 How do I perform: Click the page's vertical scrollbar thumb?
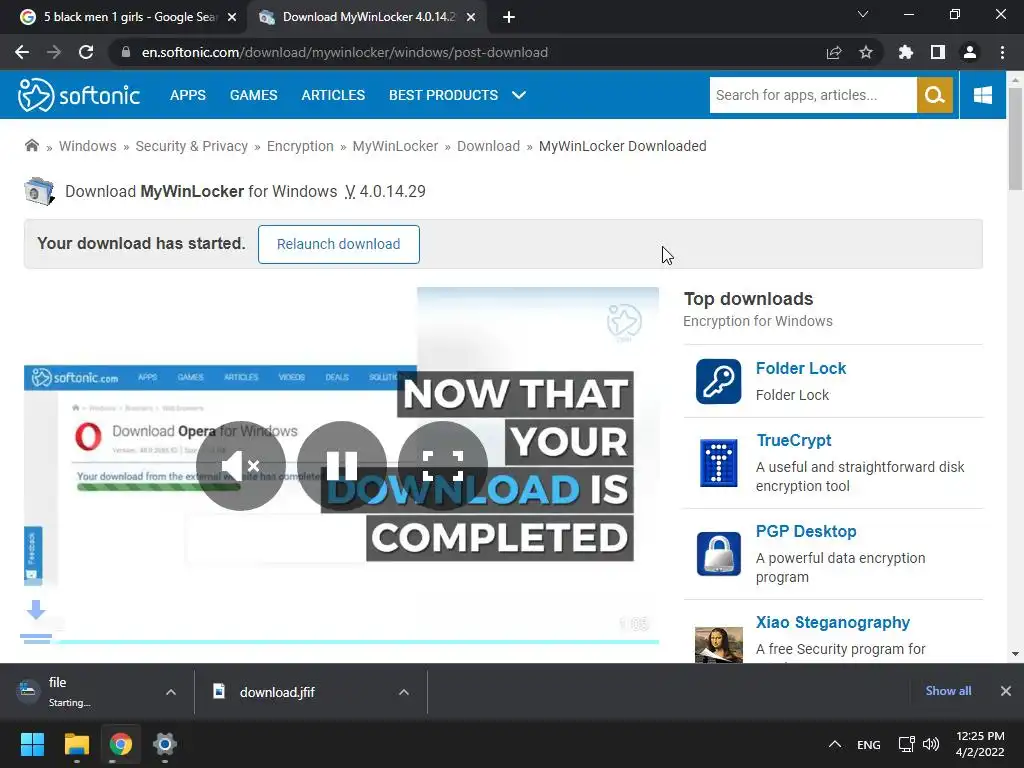pyautogui.click(x=1015, y=138)
